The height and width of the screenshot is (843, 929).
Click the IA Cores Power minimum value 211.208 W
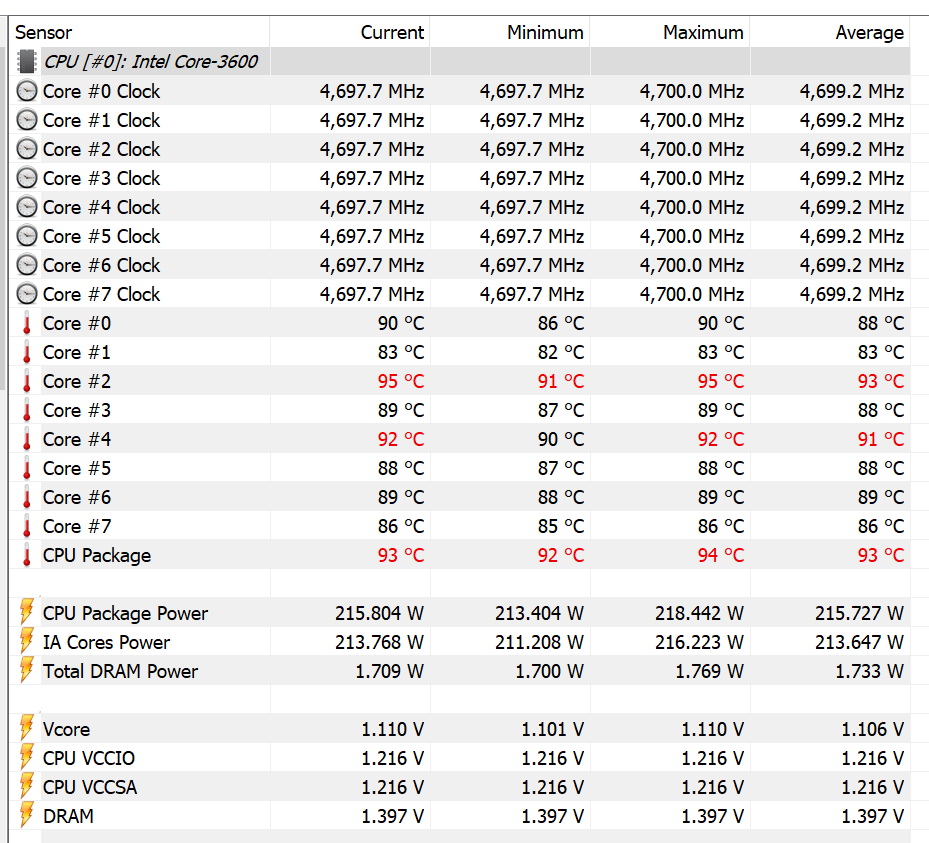[x=539, y=642]
